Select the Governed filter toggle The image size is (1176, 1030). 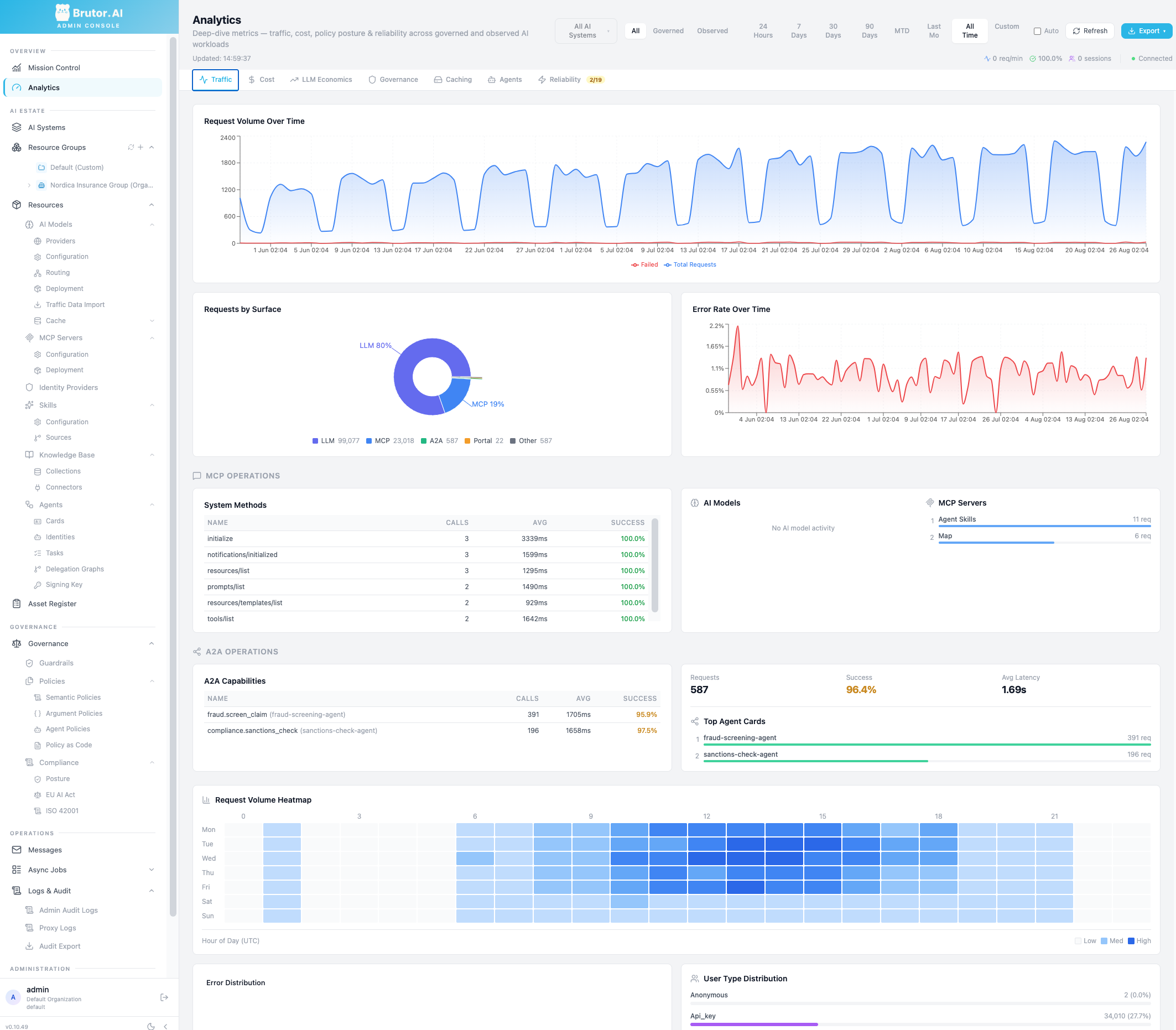pos(668,31)
